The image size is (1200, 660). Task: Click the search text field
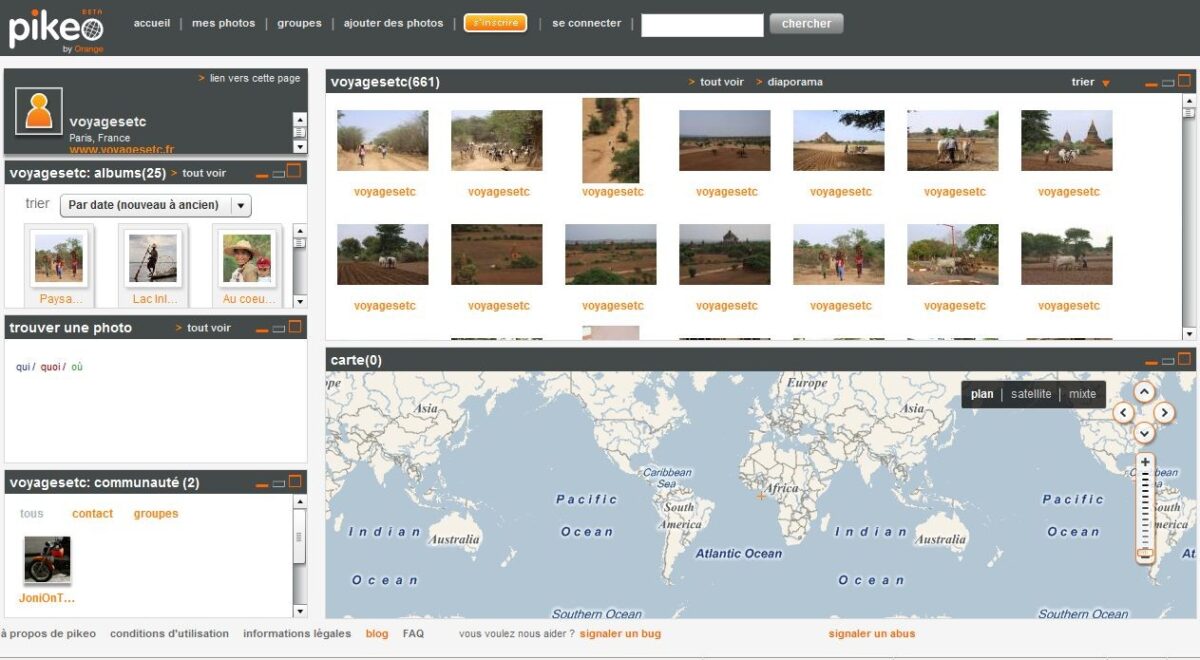[x=702, y=24]
